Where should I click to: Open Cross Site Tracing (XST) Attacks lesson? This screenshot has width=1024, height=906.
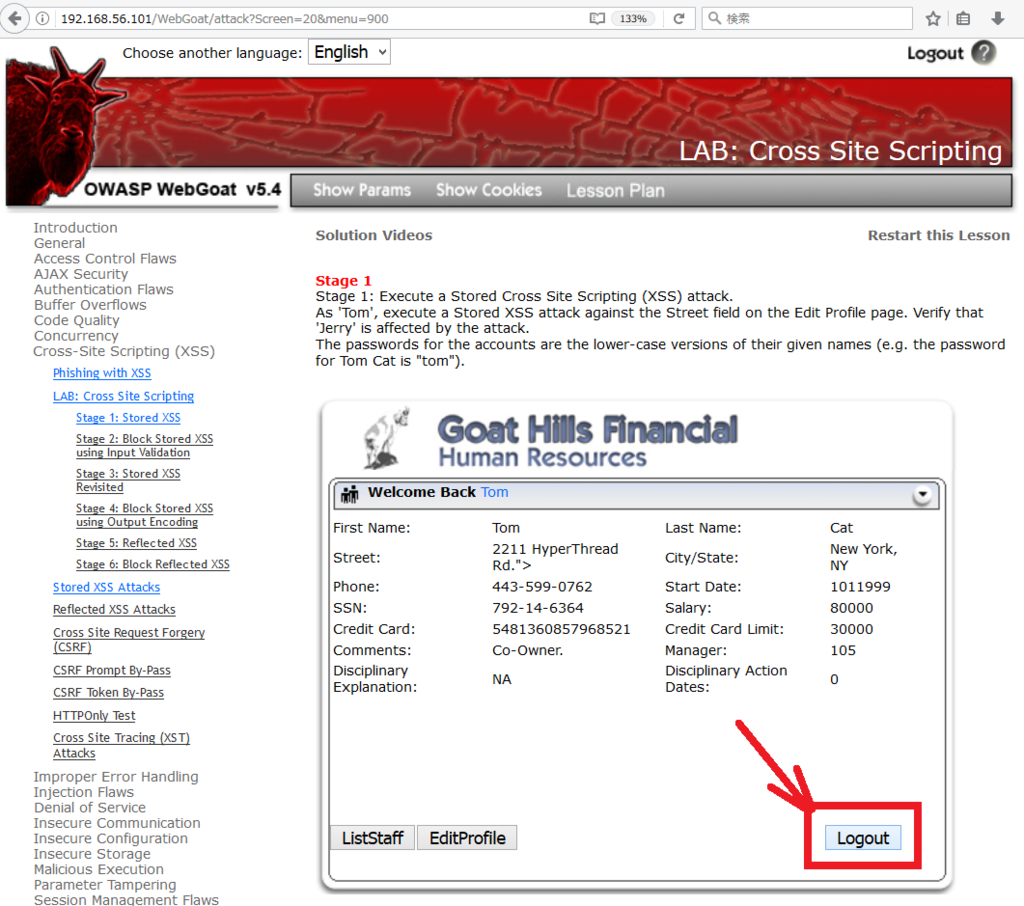pyautogui.click(x=121, y=745)
